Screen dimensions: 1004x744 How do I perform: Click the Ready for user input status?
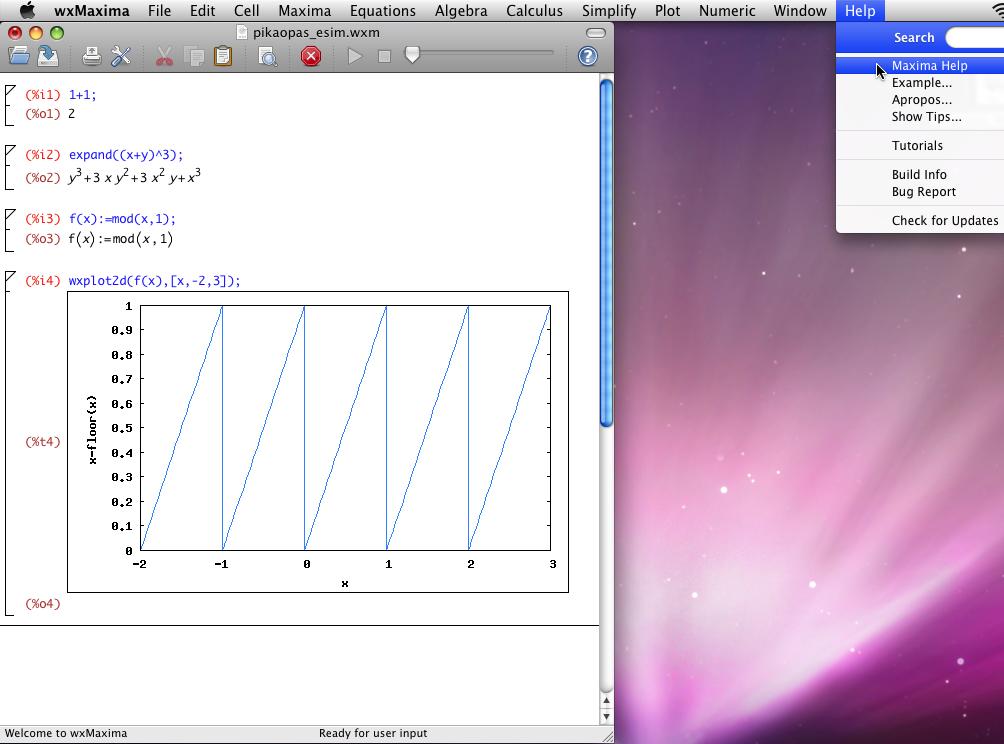point(373,733)
